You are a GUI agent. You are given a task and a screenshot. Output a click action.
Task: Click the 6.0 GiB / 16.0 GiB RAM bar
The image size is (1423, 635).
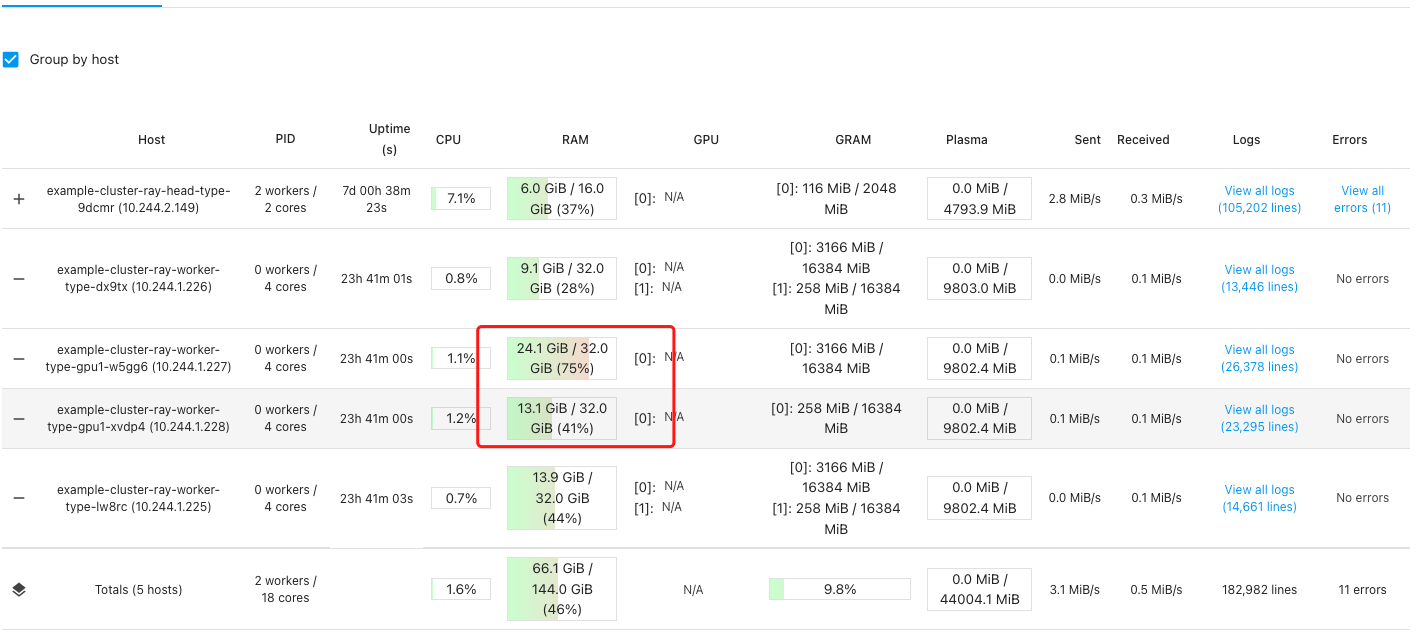pyautogui.click(x=561, y=198)
